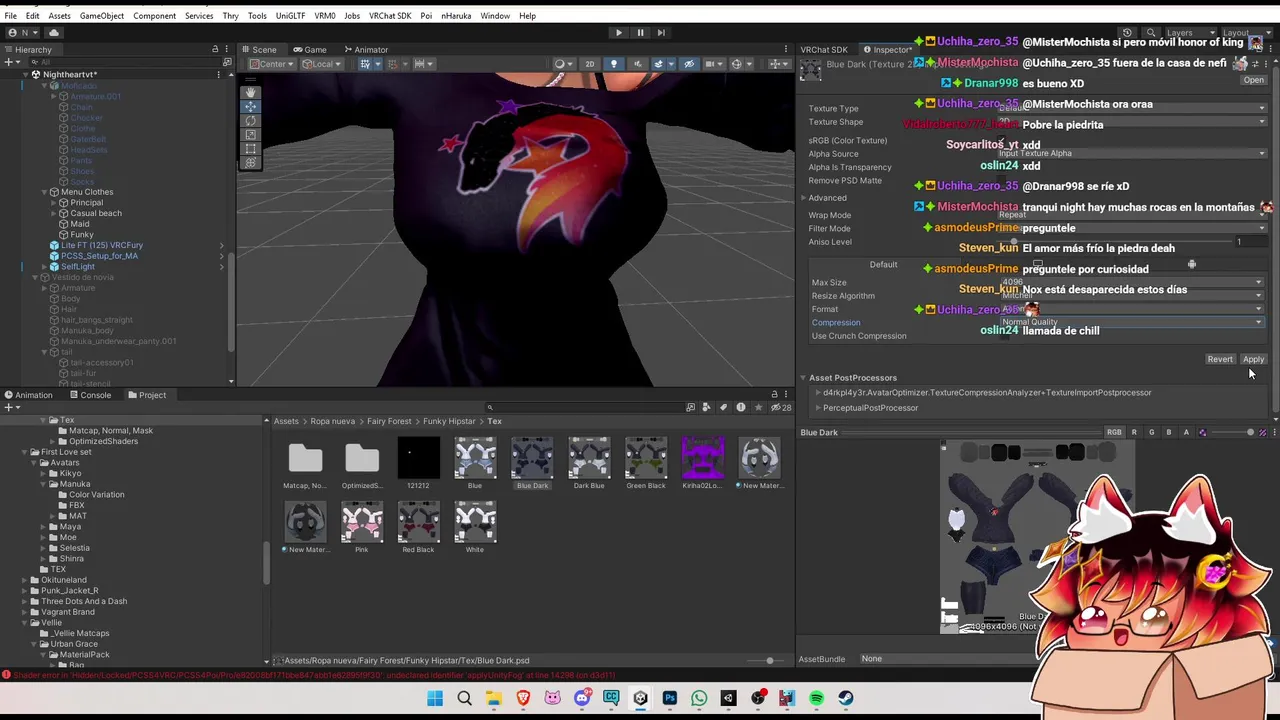Open the Component menu

tap(154, 16)
